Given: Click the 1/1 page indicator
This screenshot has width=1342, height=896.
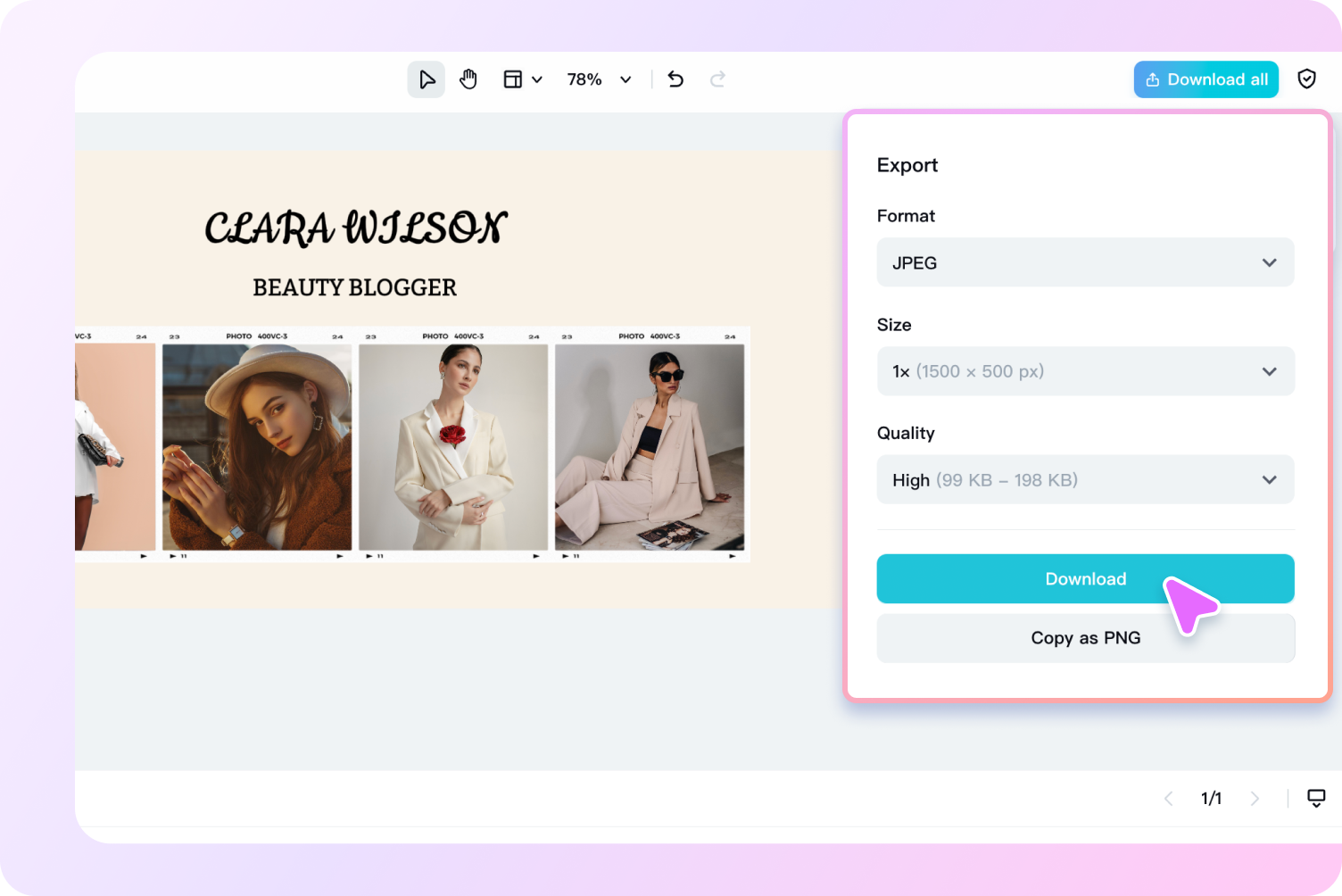Looking at the screenshot, I should pyautogui.click(x=1211, y=798).
